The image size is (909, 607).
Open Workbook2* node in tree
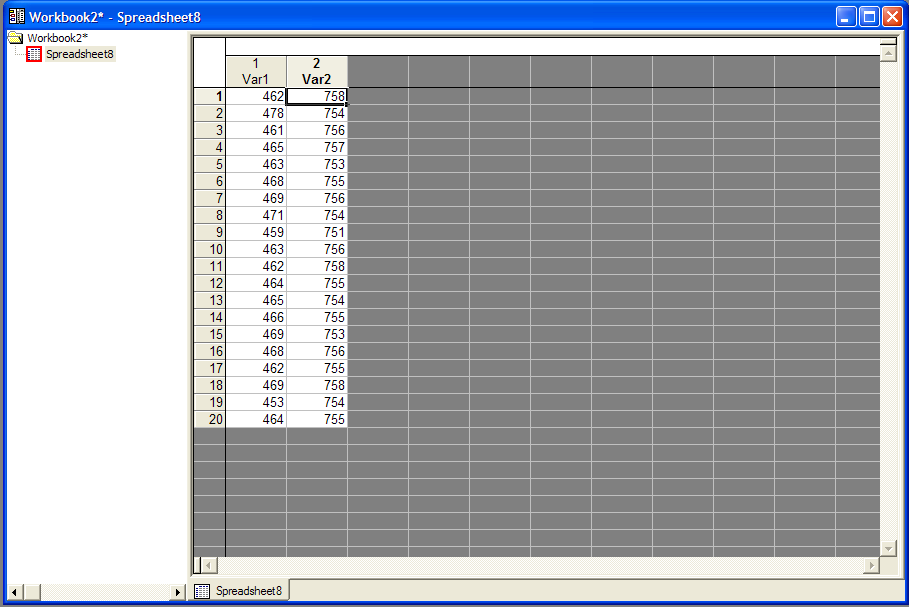click(x=57, y=38)
